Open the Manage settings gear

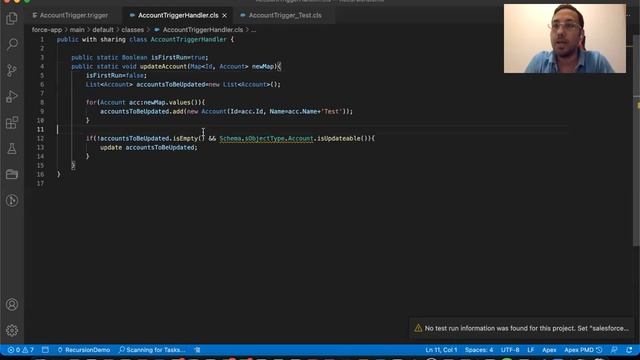(x=12, y=330)
